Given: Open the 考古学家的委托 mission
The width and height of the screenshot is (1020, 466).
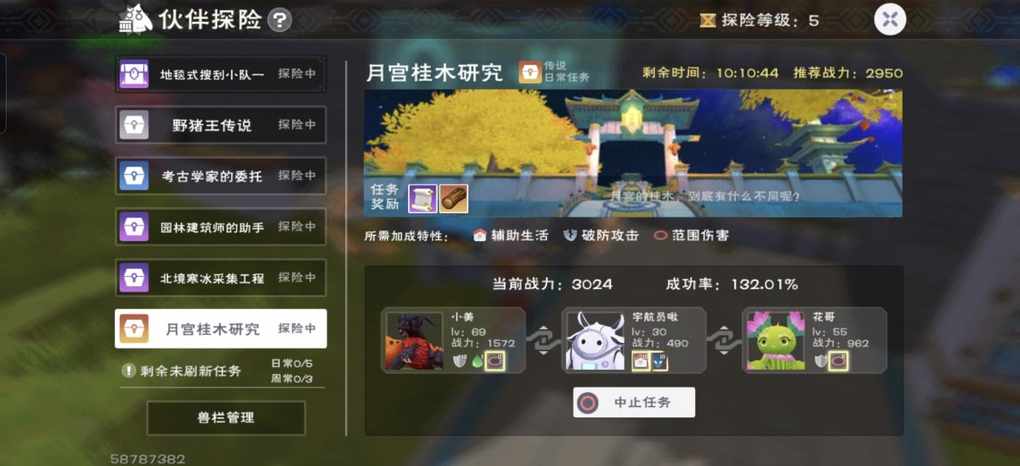Looking at the screenshot, I should pyautogui.click(x=221, y=176).
